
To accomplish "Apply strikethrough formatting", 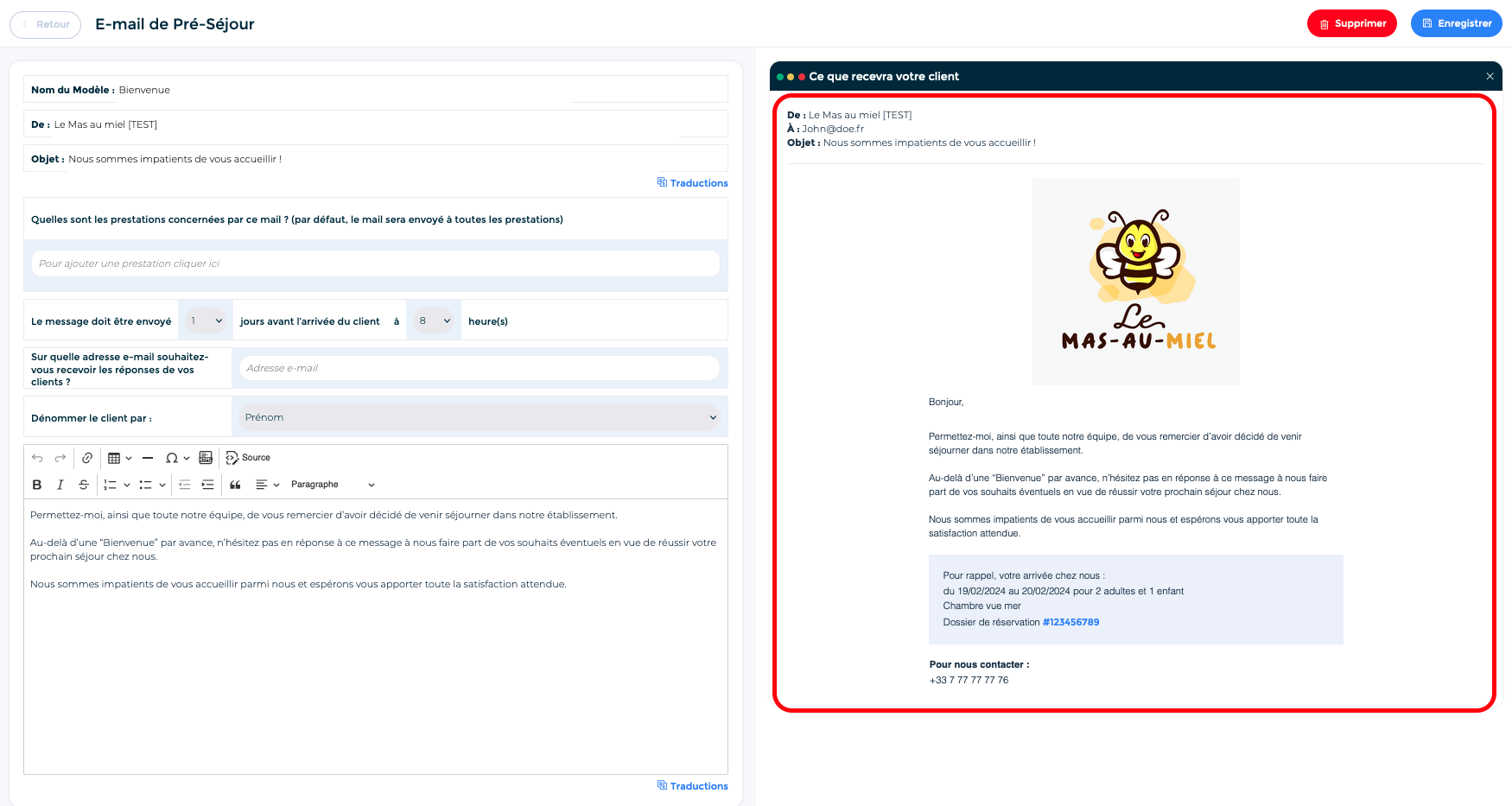I will (84, 485).
